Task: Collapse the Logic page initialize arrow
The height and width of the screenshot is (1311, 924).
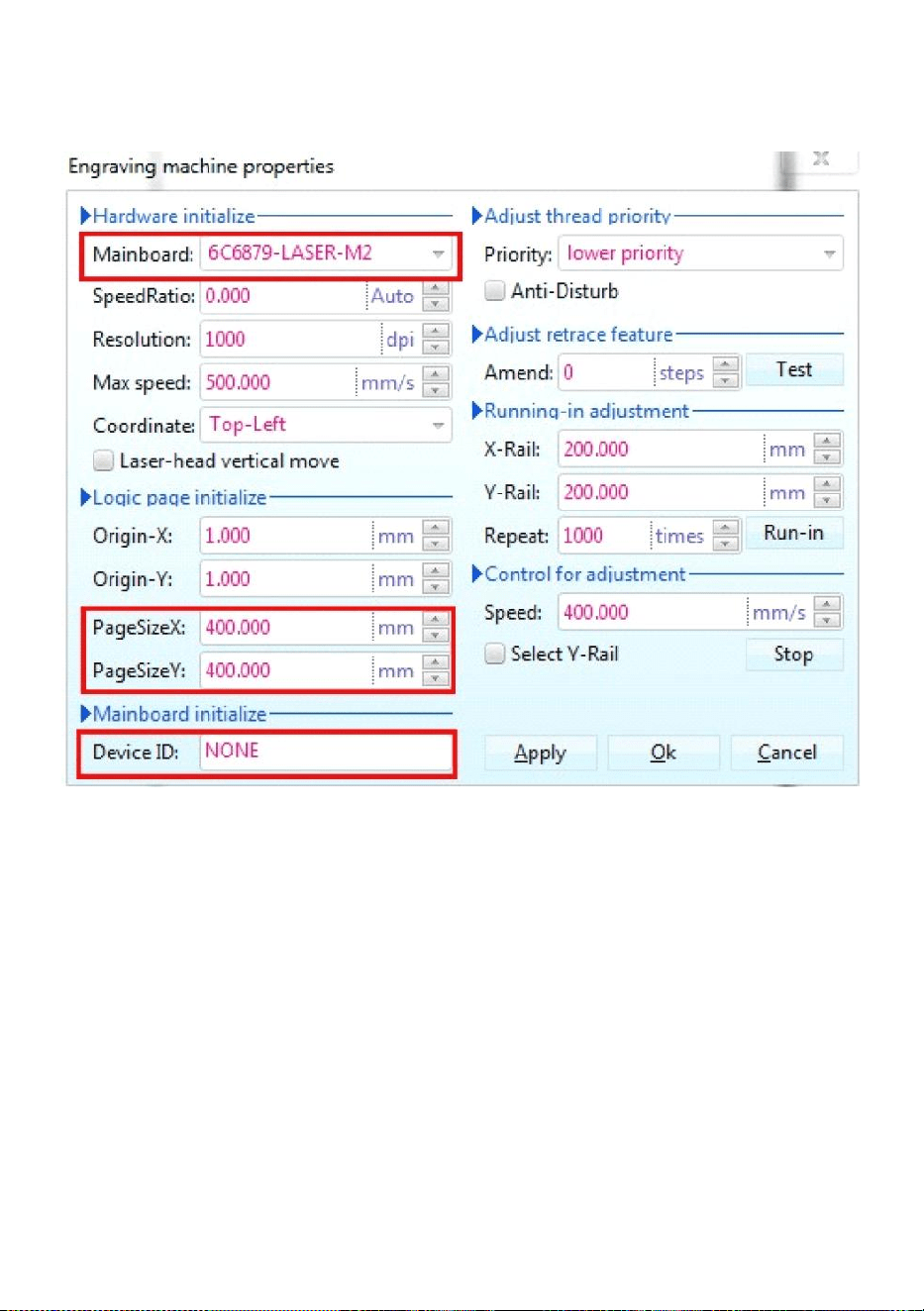Action: tap(85, 497)
